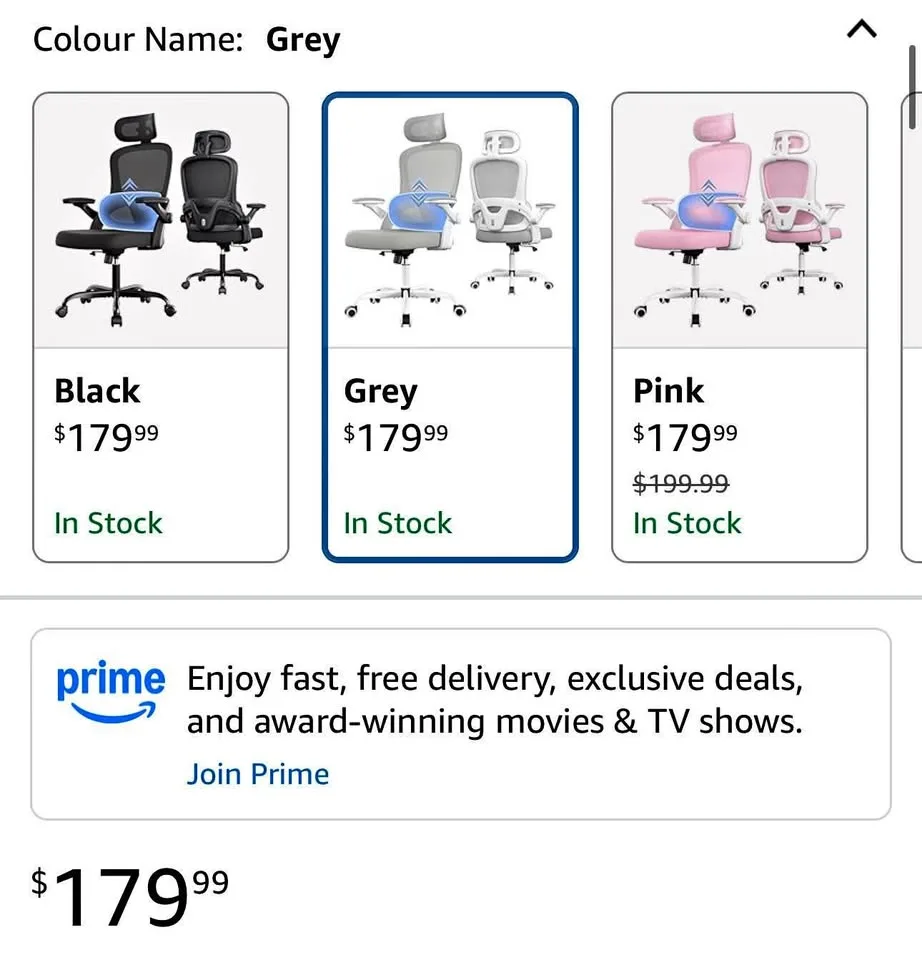The width and height of the screenshot is (922, 960).
Task: Click the Prime promotion banner text
Action: [495, 700]
